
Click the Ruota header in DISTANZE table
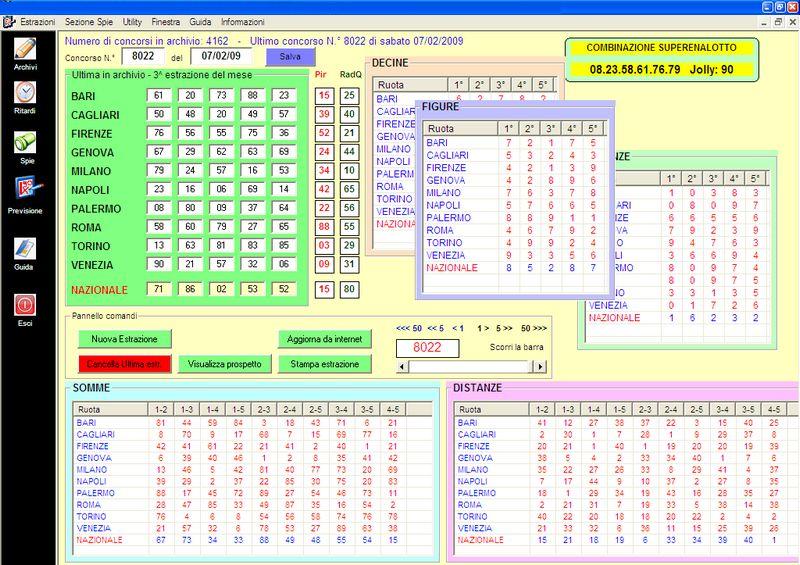492,409
